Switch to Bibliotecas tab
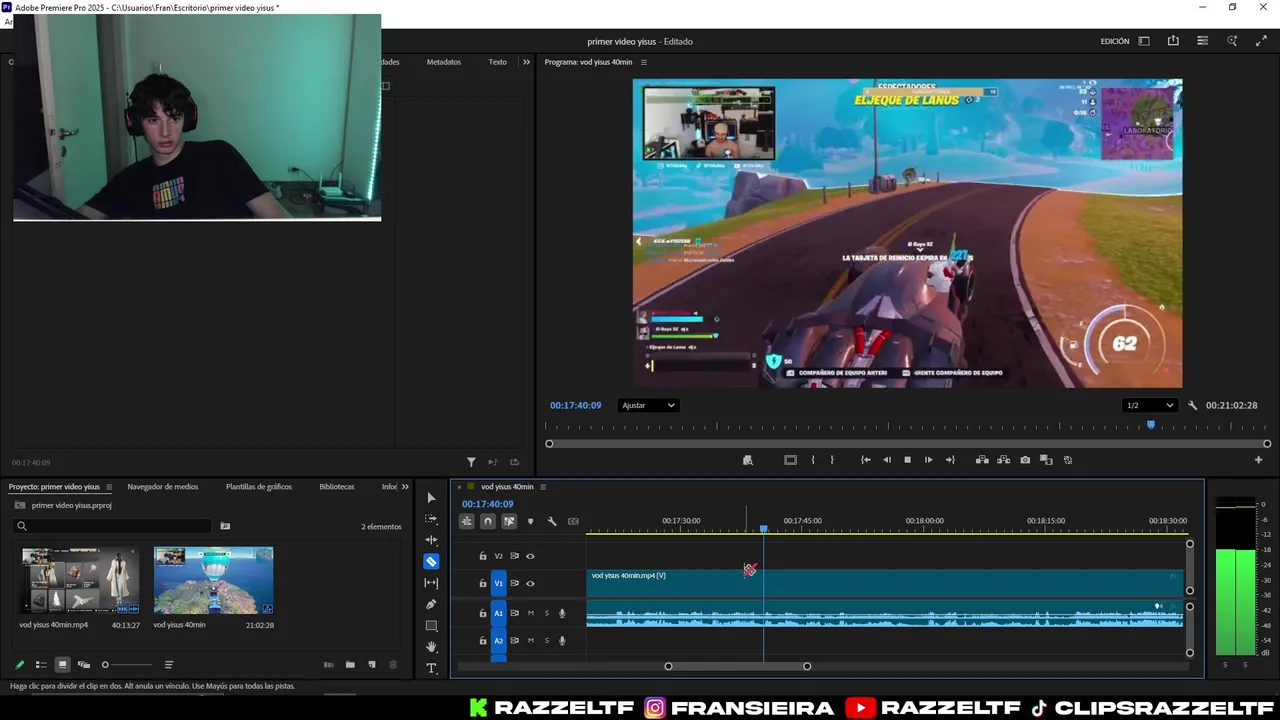Image resolution: width=1280 pixels, height=720 pixels. (337, 487)
